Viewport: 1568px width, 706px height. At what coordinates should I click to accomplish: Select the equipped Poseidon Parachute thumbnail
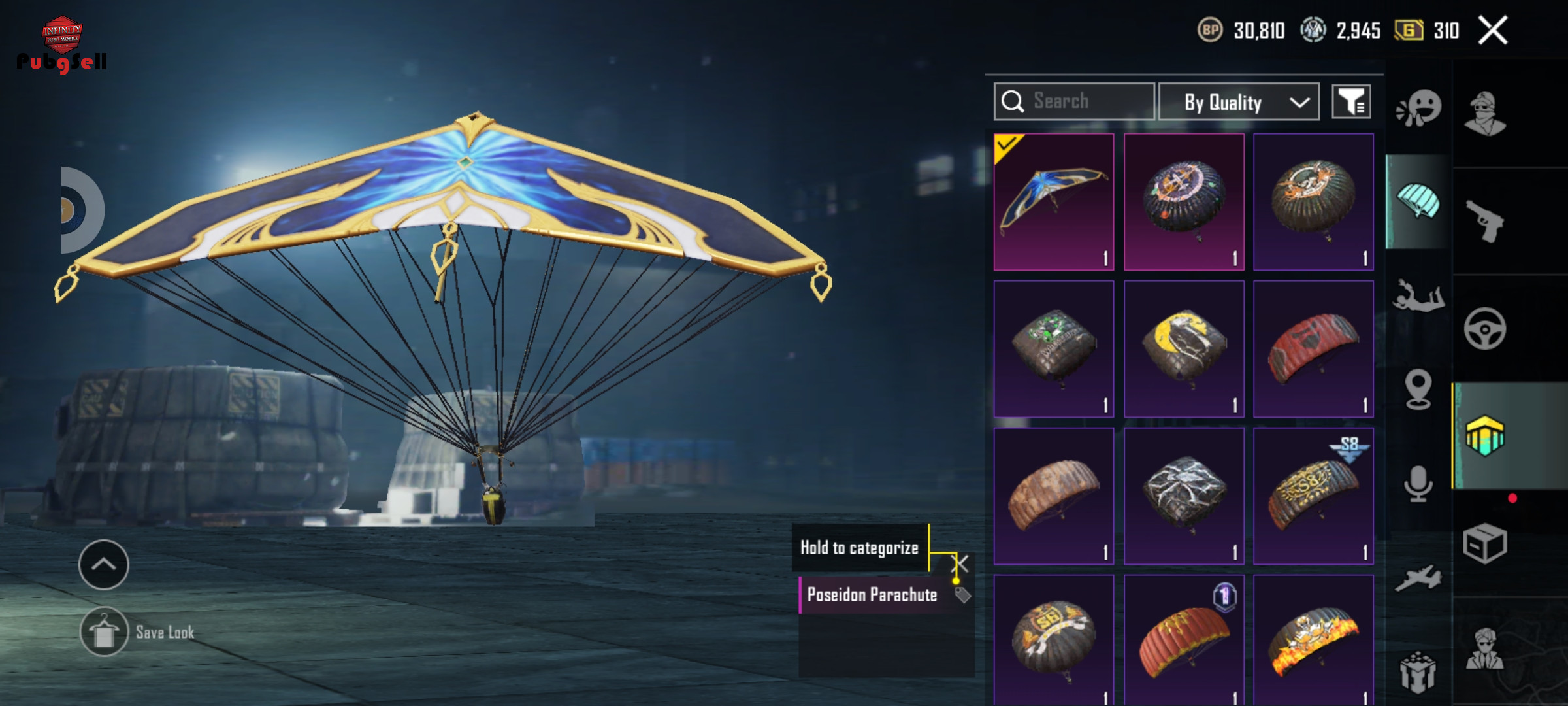[x=1054, y=202]
